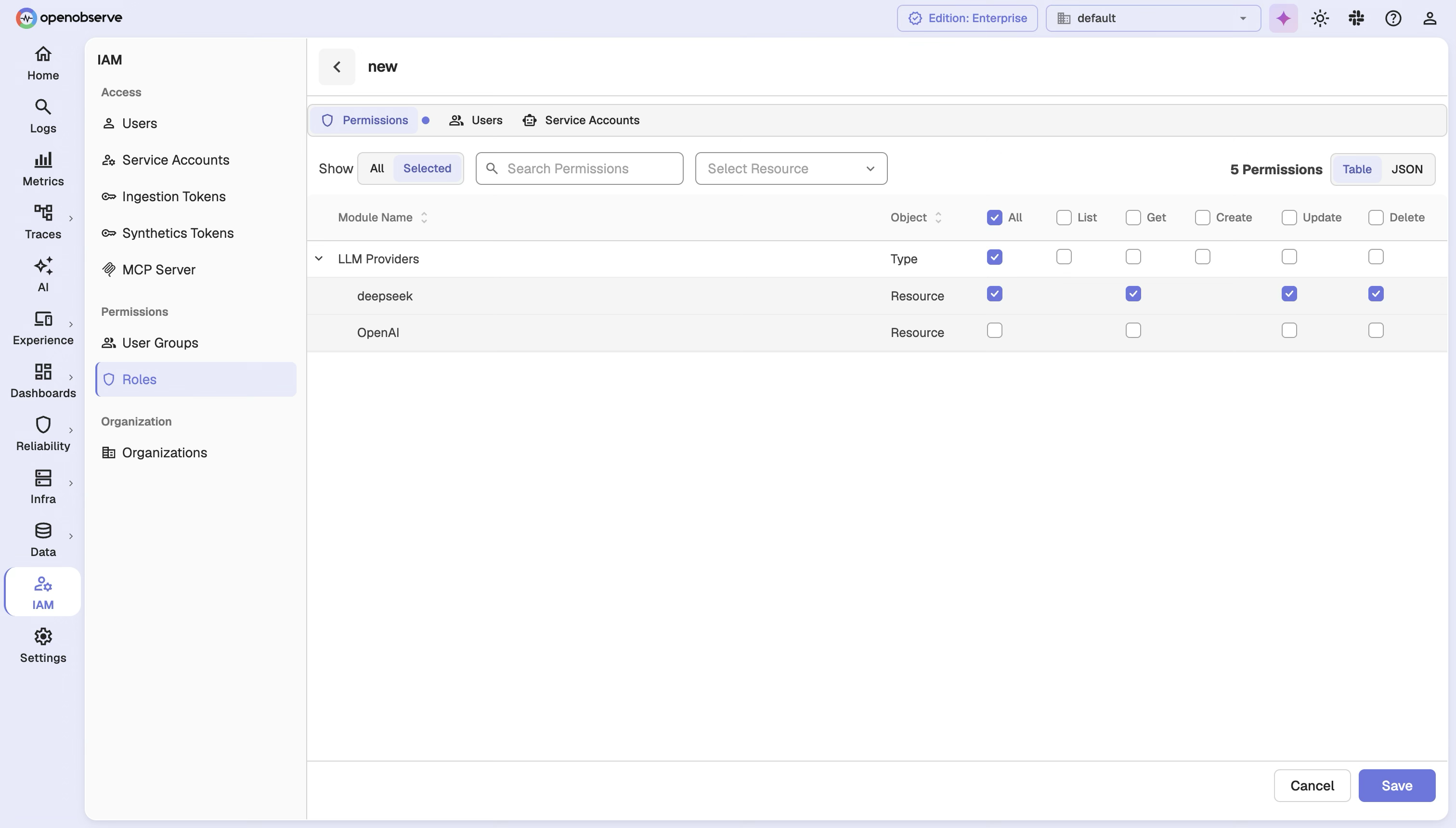Go back using the left arrow button

click(337, 66)
